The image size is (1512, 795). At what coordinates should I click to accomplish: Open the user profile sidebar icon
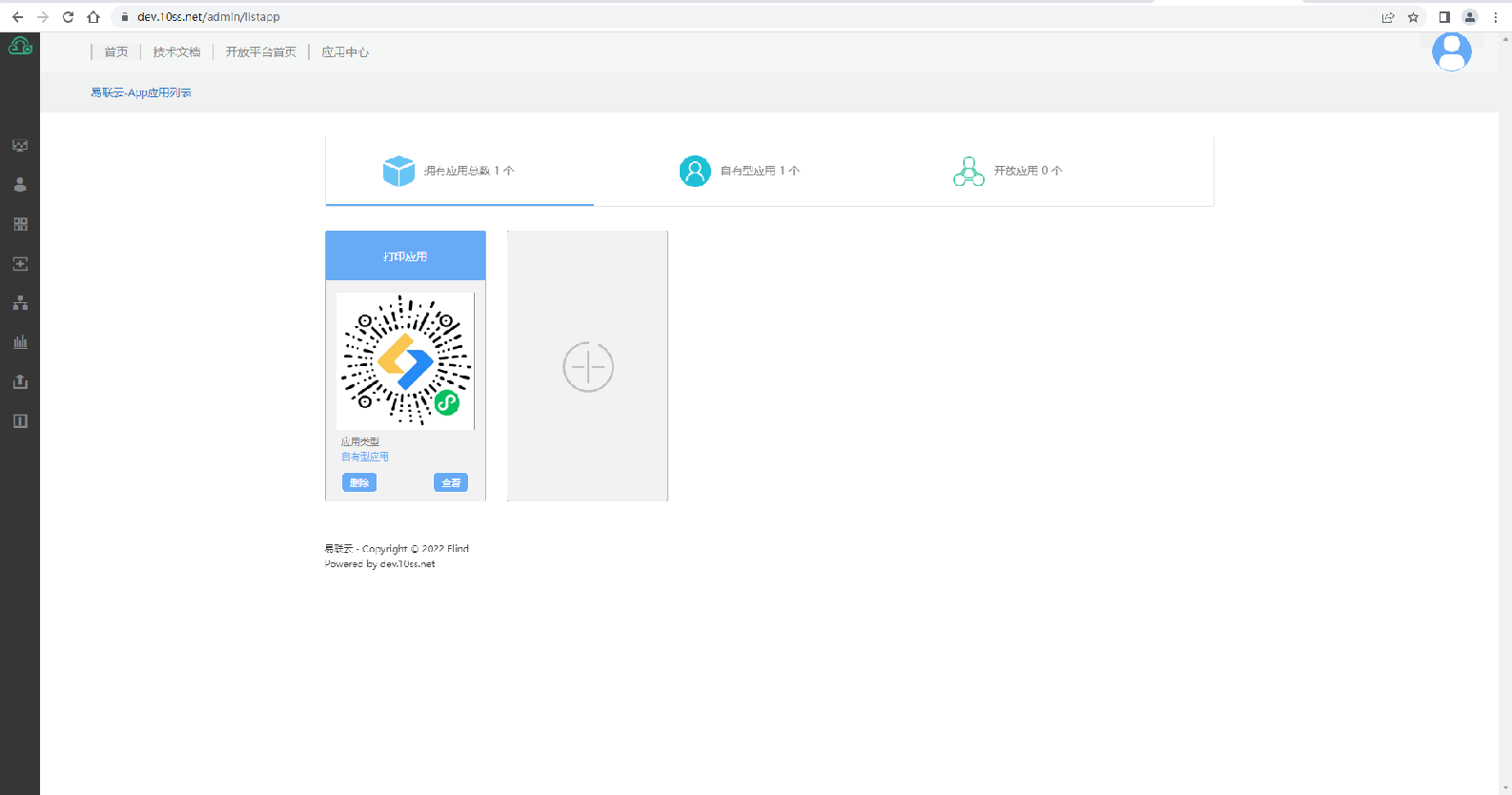(20, 185)
